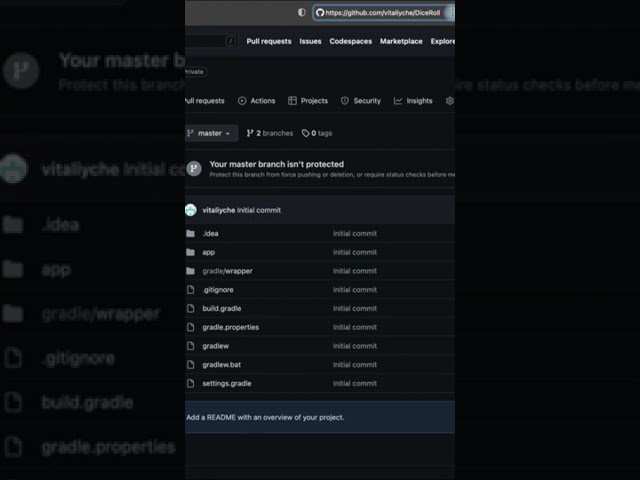
Task: View the 2 branches link
Action: point(270,133)
